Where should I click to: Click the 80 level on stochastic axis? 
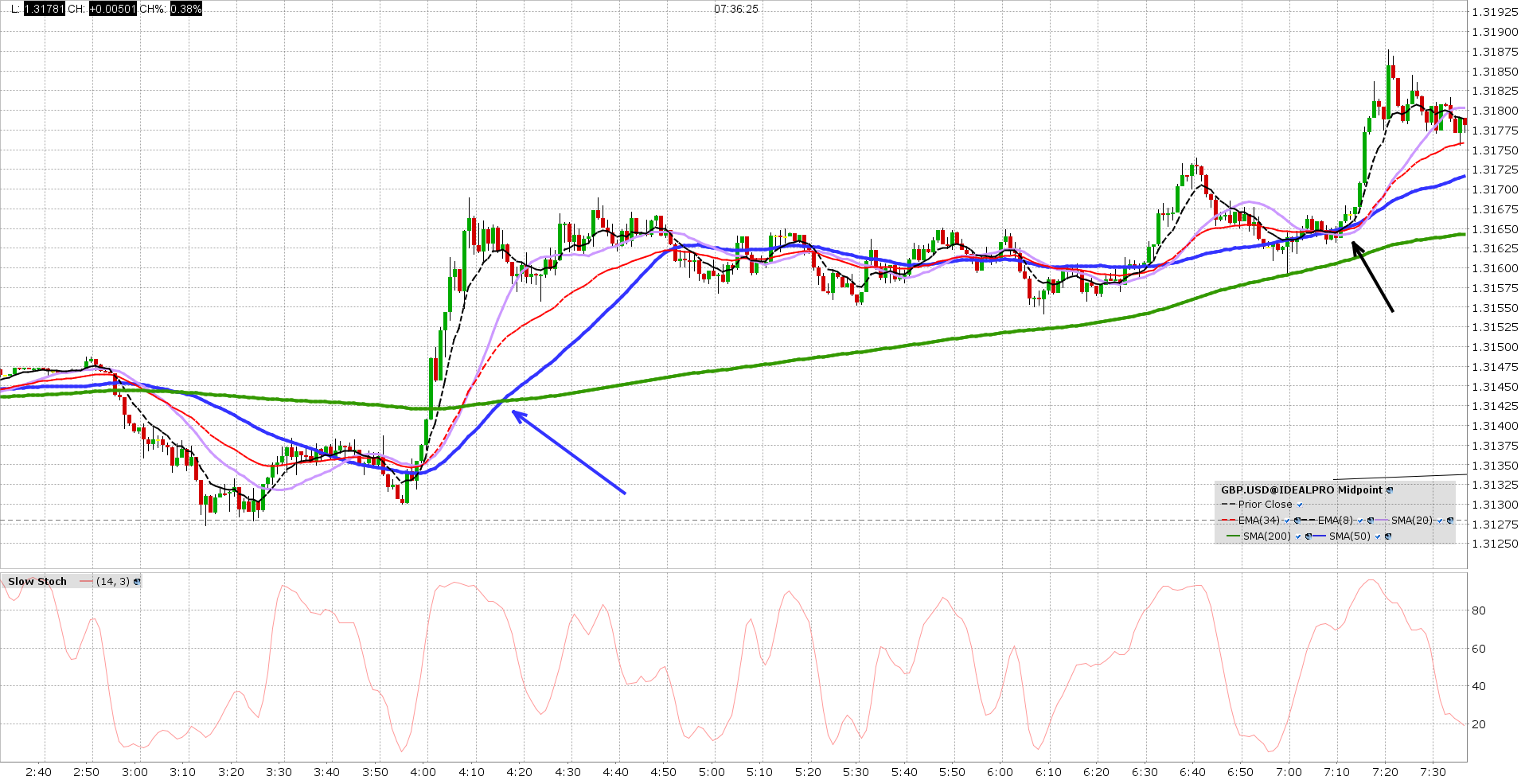(1479, 610)
